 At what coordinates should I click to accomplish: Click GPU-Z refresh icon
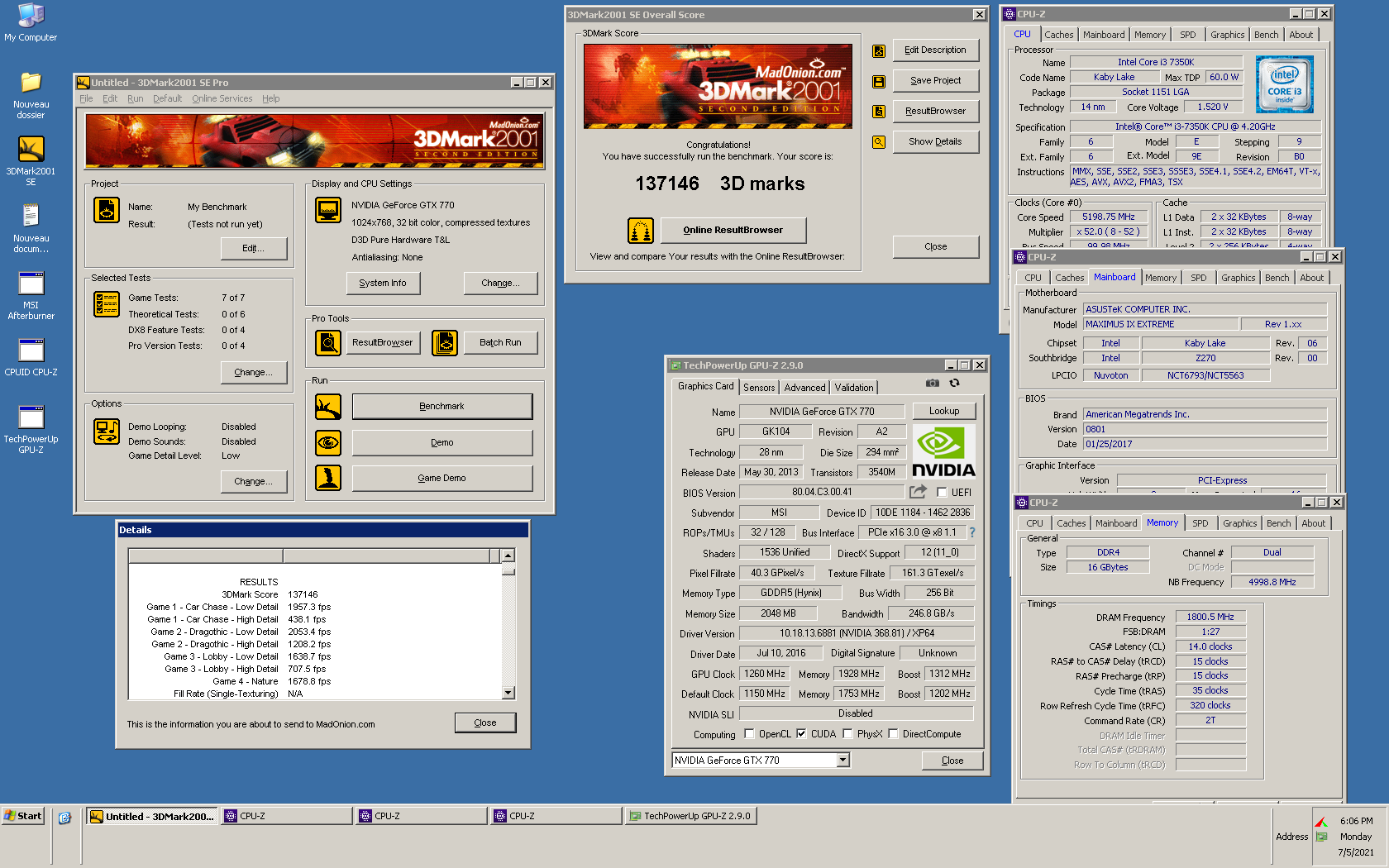point(955,383)
